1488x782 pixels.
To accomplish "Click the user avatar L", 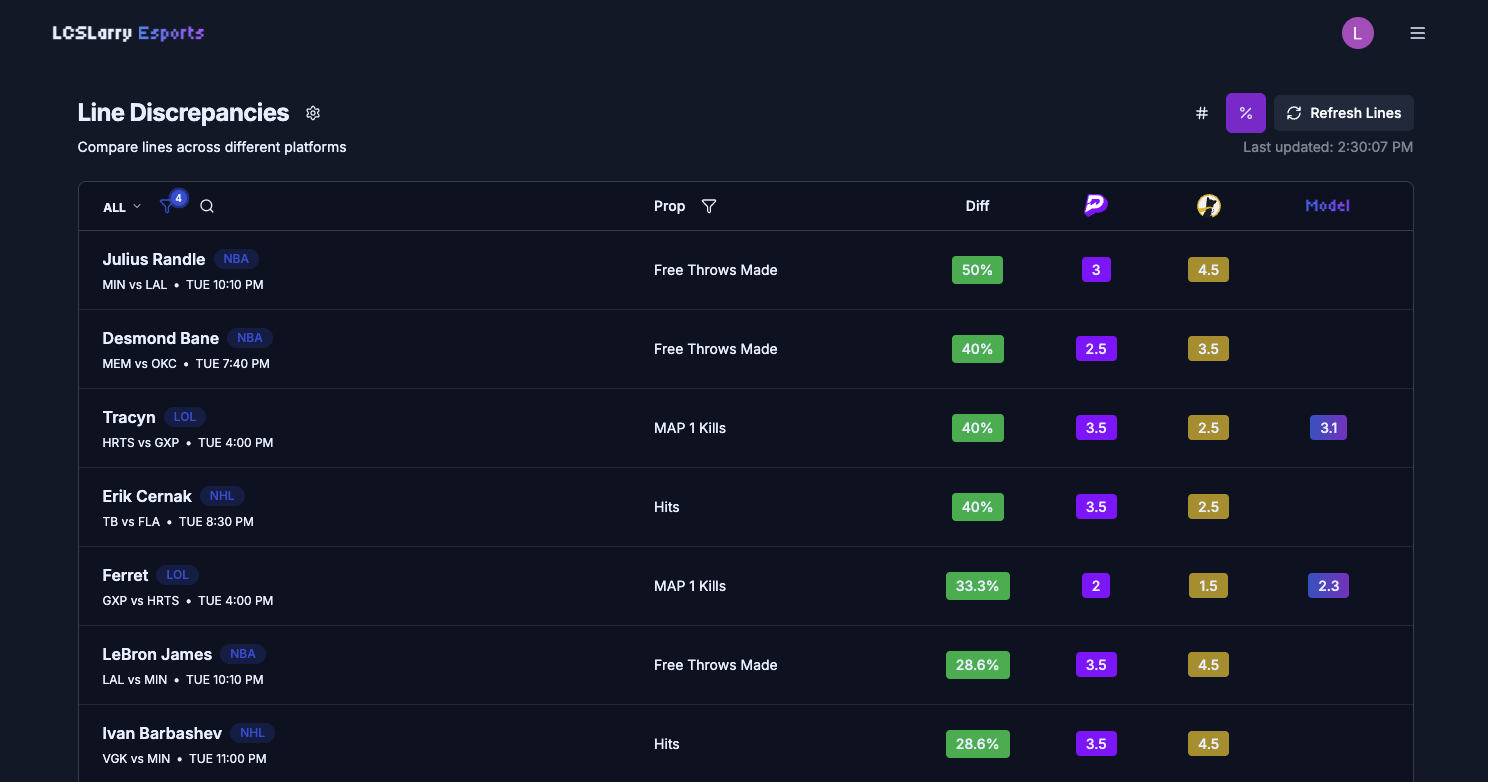I will (1357, 33).
